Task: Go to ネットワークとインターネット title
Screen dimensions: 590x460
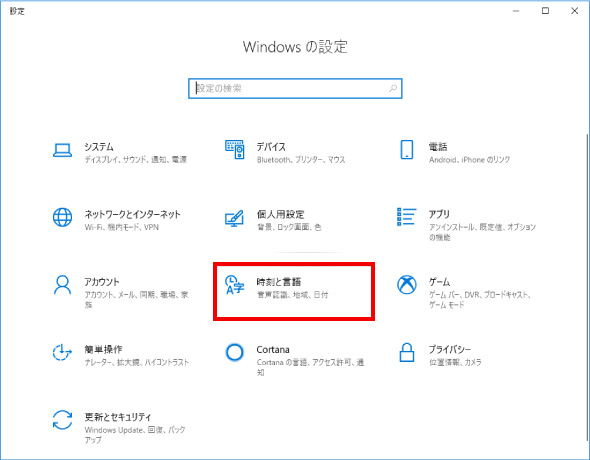Action: (x=132, y=214)
